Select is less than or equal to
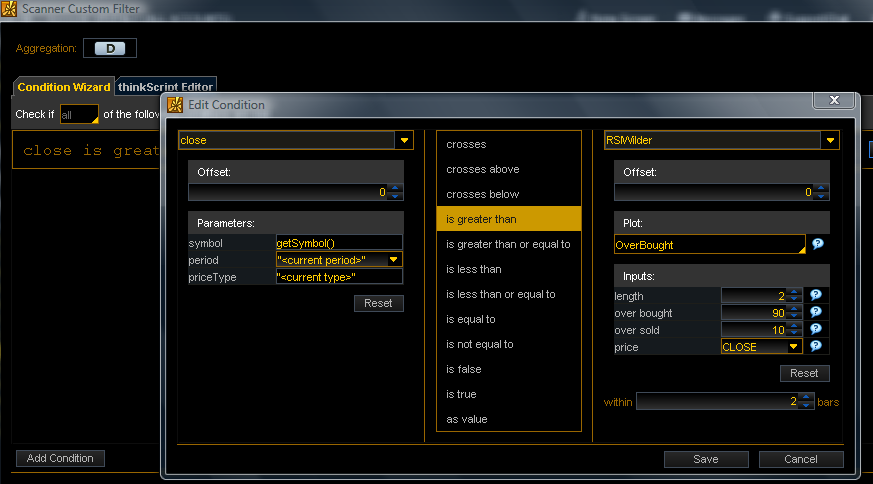Screen dimensions: 873x484 tap(509, 294)
